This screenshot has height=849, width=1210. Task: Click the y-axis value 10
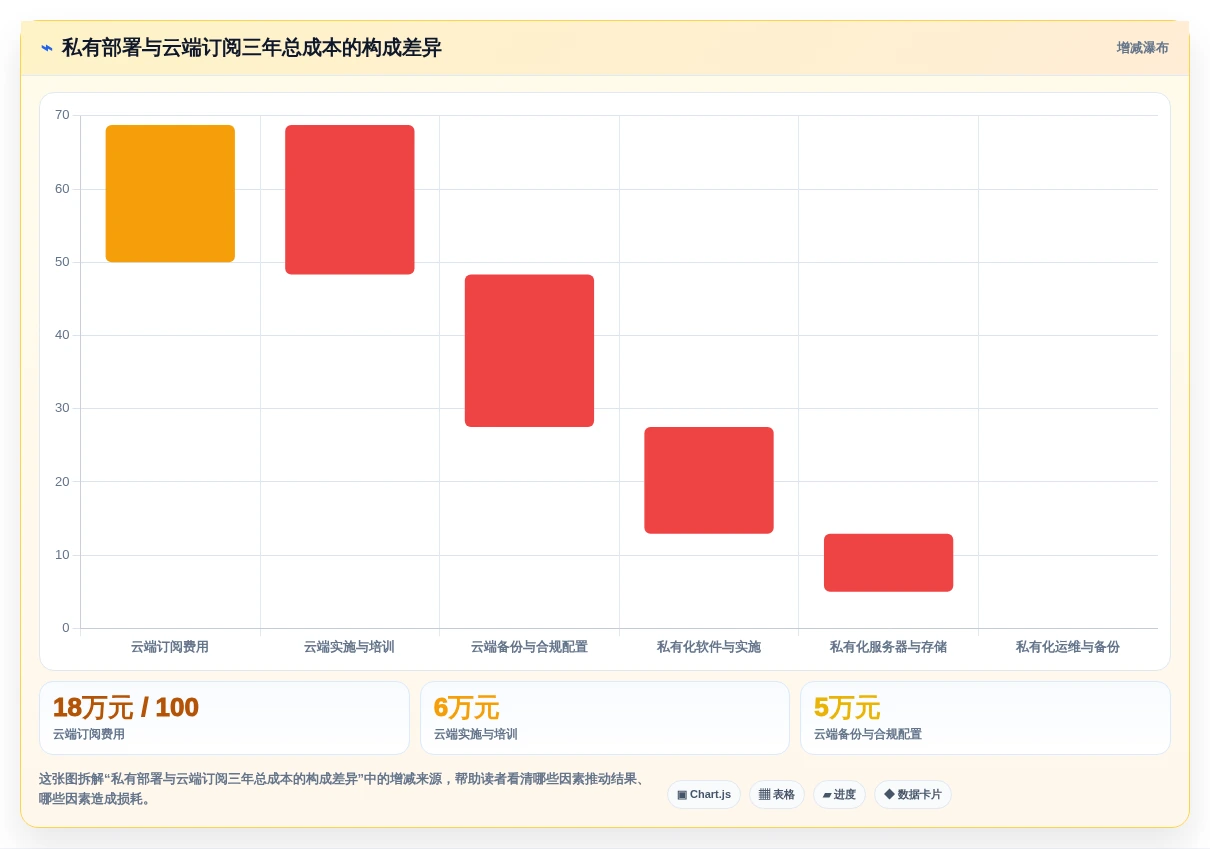coord(62,555)
